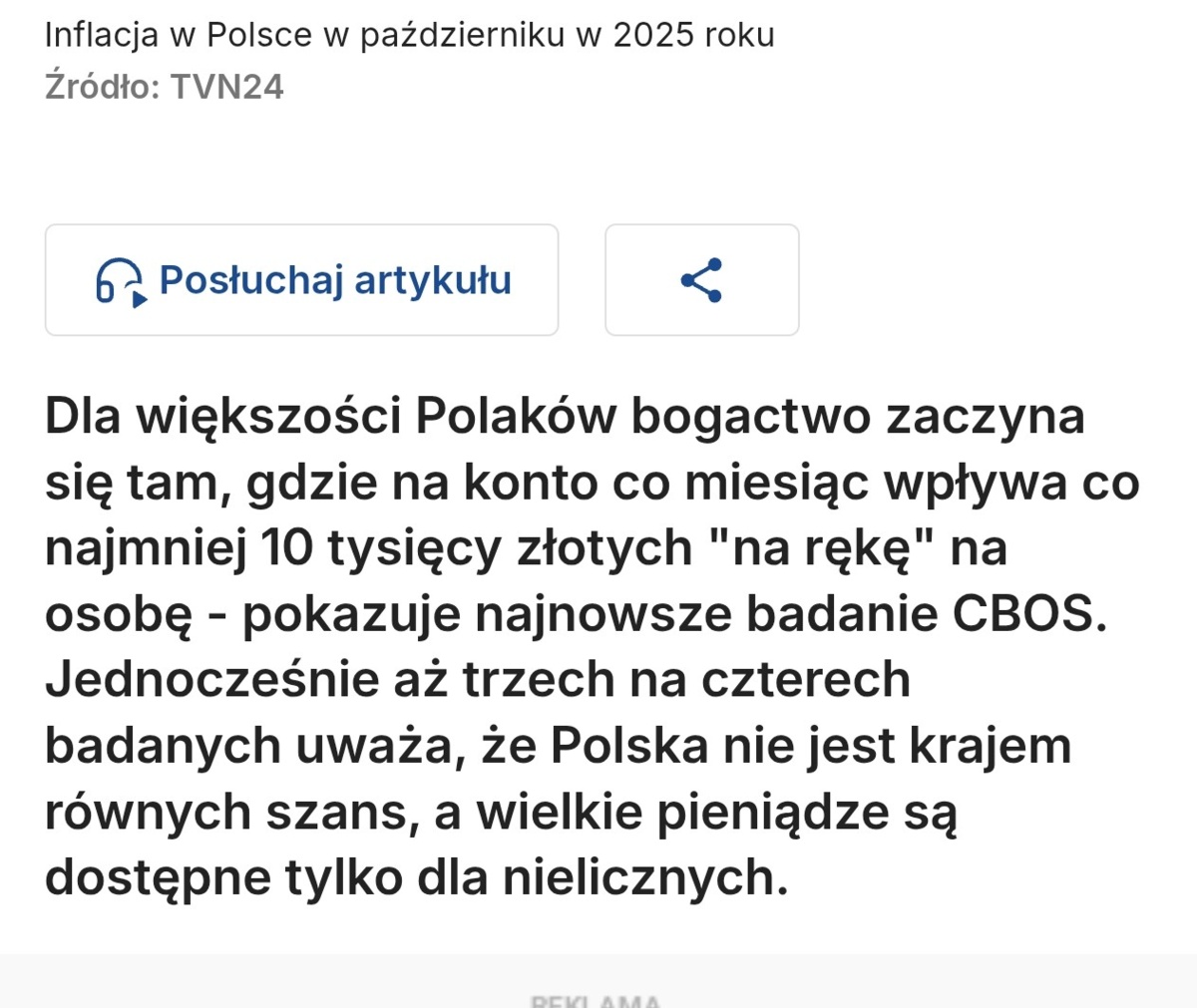Viewport: 1197px width, 1008px height.
Task: Click "10 tysięcy złotych" in the lead paragraph
Action: coord(476,548)
